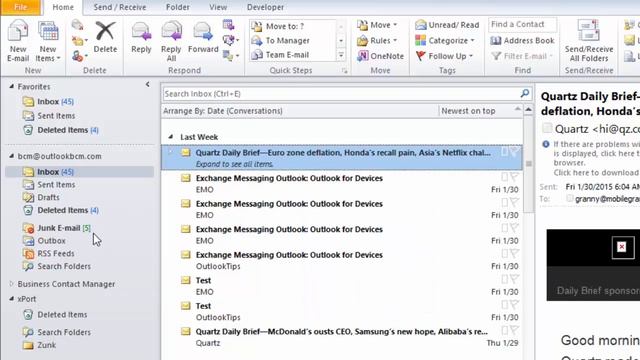
Task: Open the Follow Up flag menu
Action: [444, 56]
